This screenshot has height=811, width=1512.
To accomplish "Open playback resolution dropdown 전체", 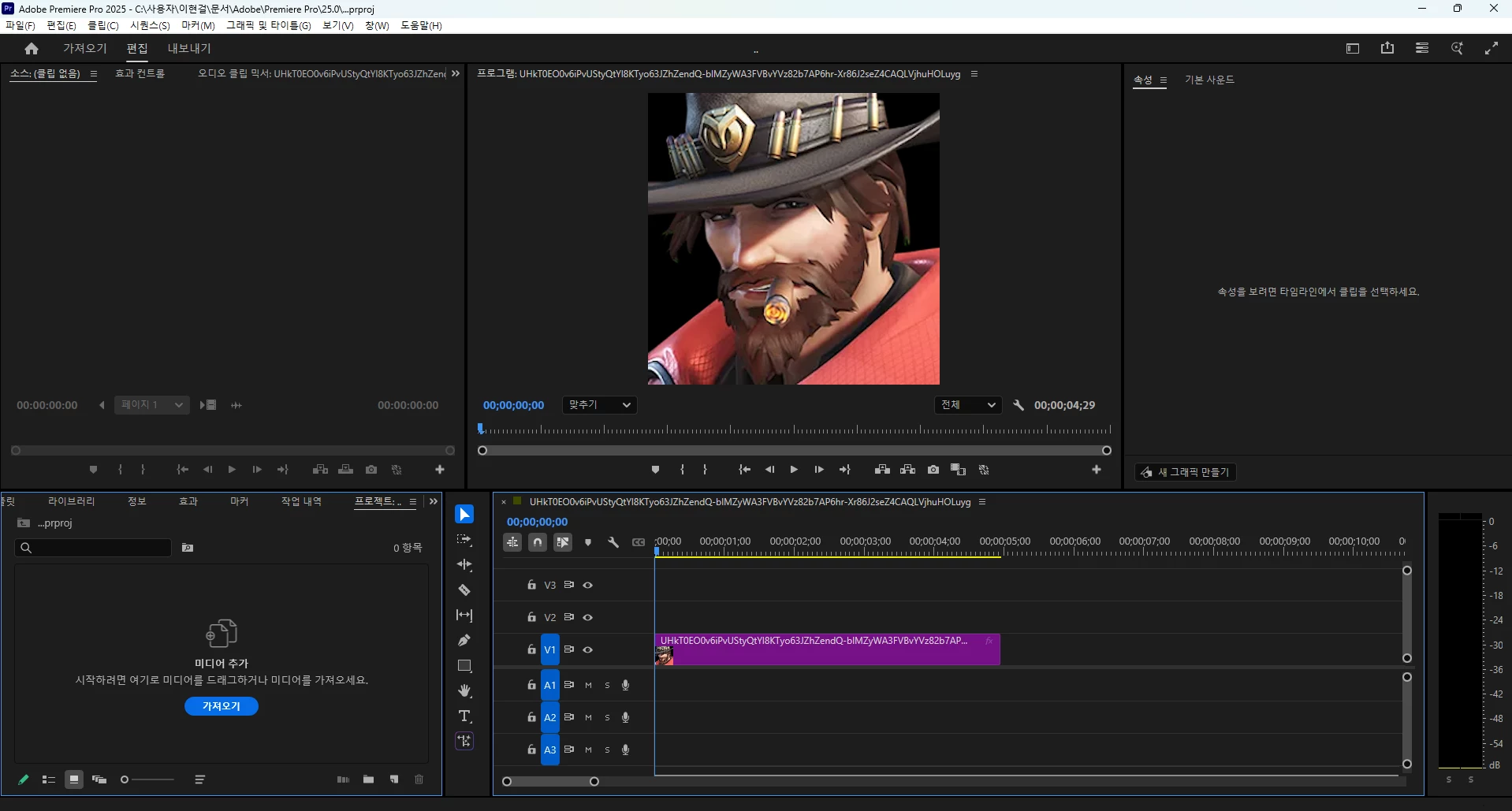I will pos(968,405).
